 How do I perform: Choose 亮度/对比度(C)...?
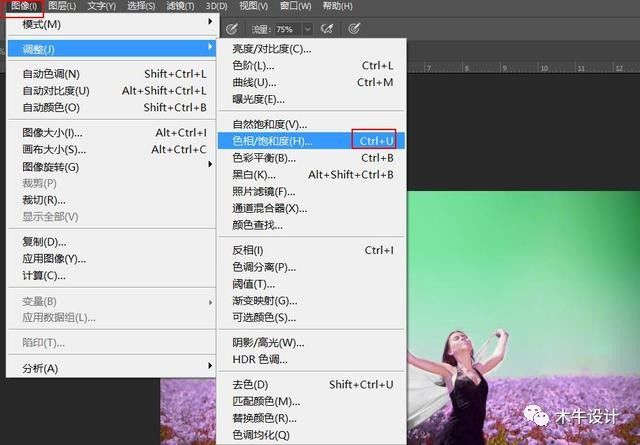point(311,49)
